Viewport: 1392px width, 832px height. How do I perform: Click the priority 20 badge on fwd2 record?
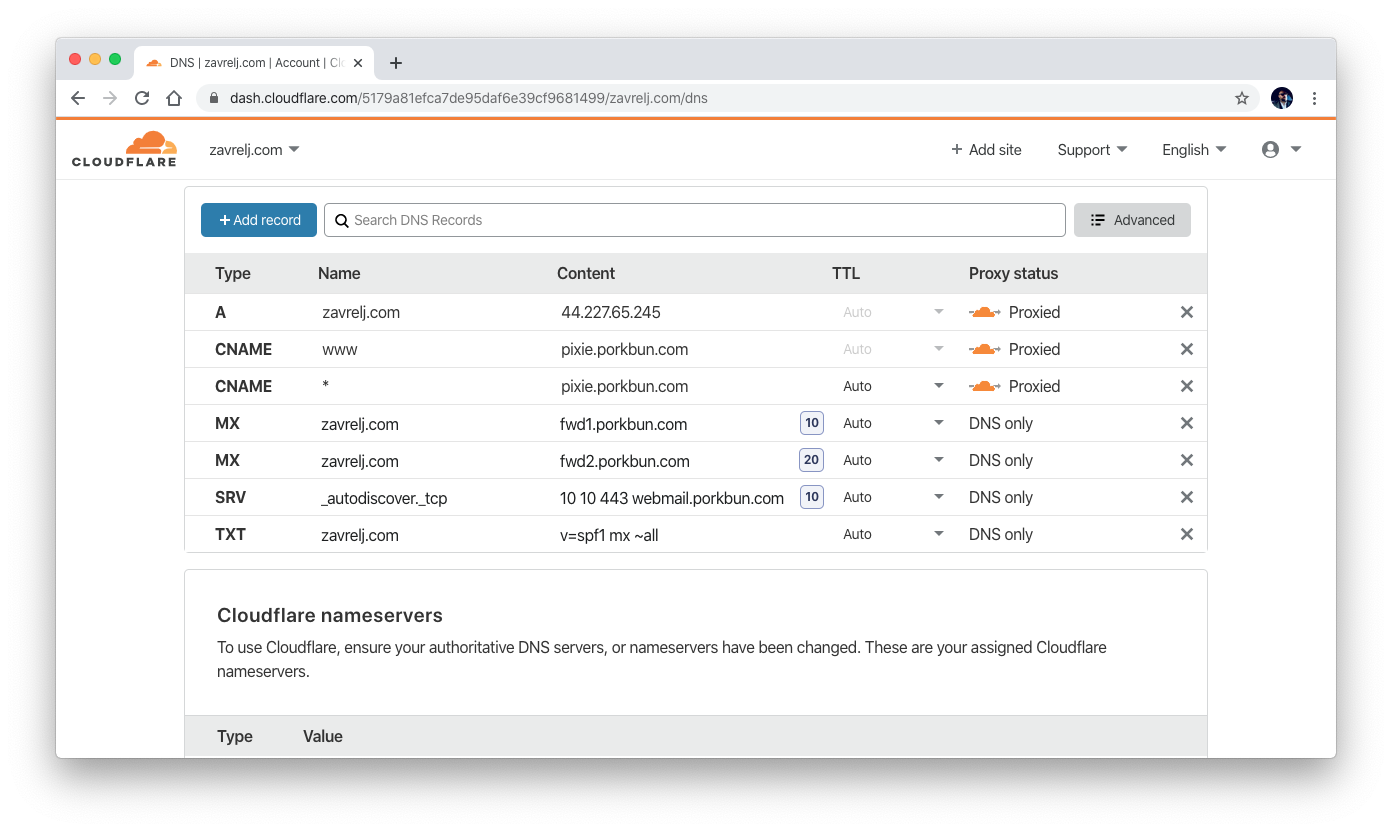812,460
